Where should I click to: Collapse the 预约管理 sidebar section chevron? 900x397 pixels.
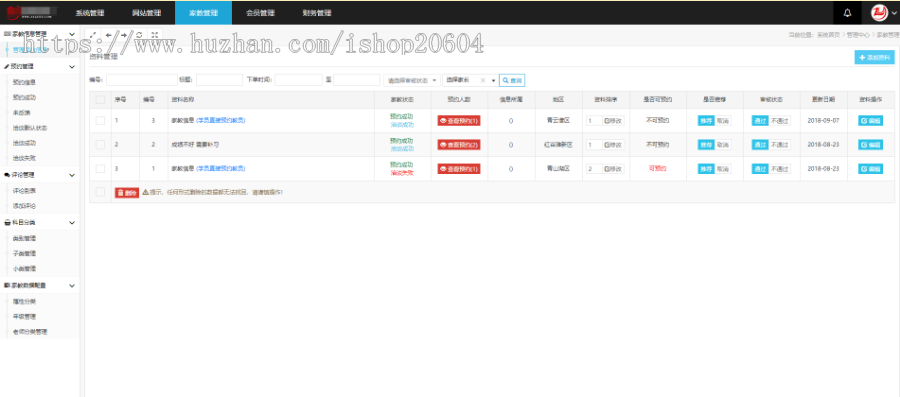(x=72, y=67)
